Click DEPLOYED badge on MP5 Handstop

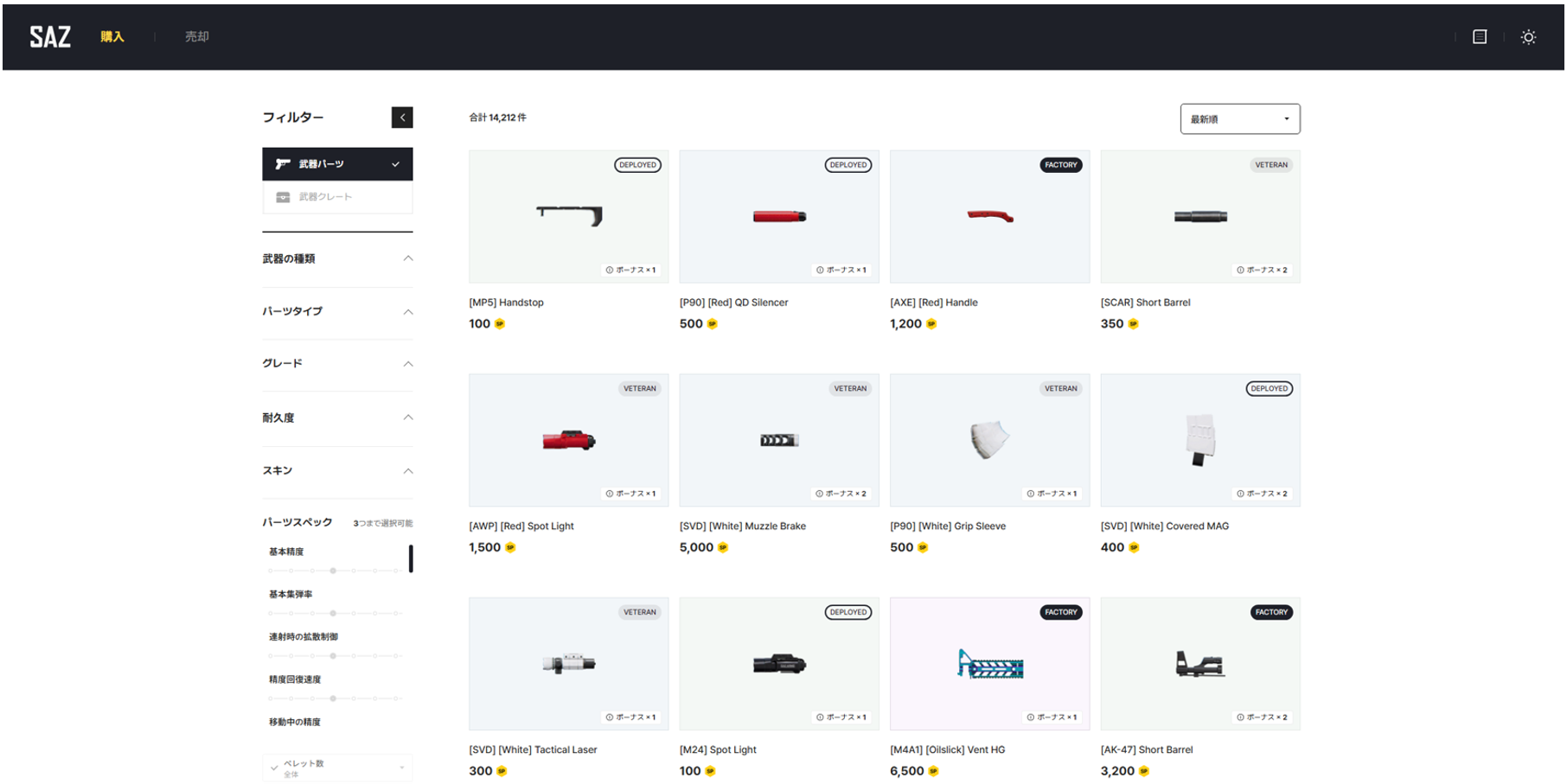click(637, 165)
